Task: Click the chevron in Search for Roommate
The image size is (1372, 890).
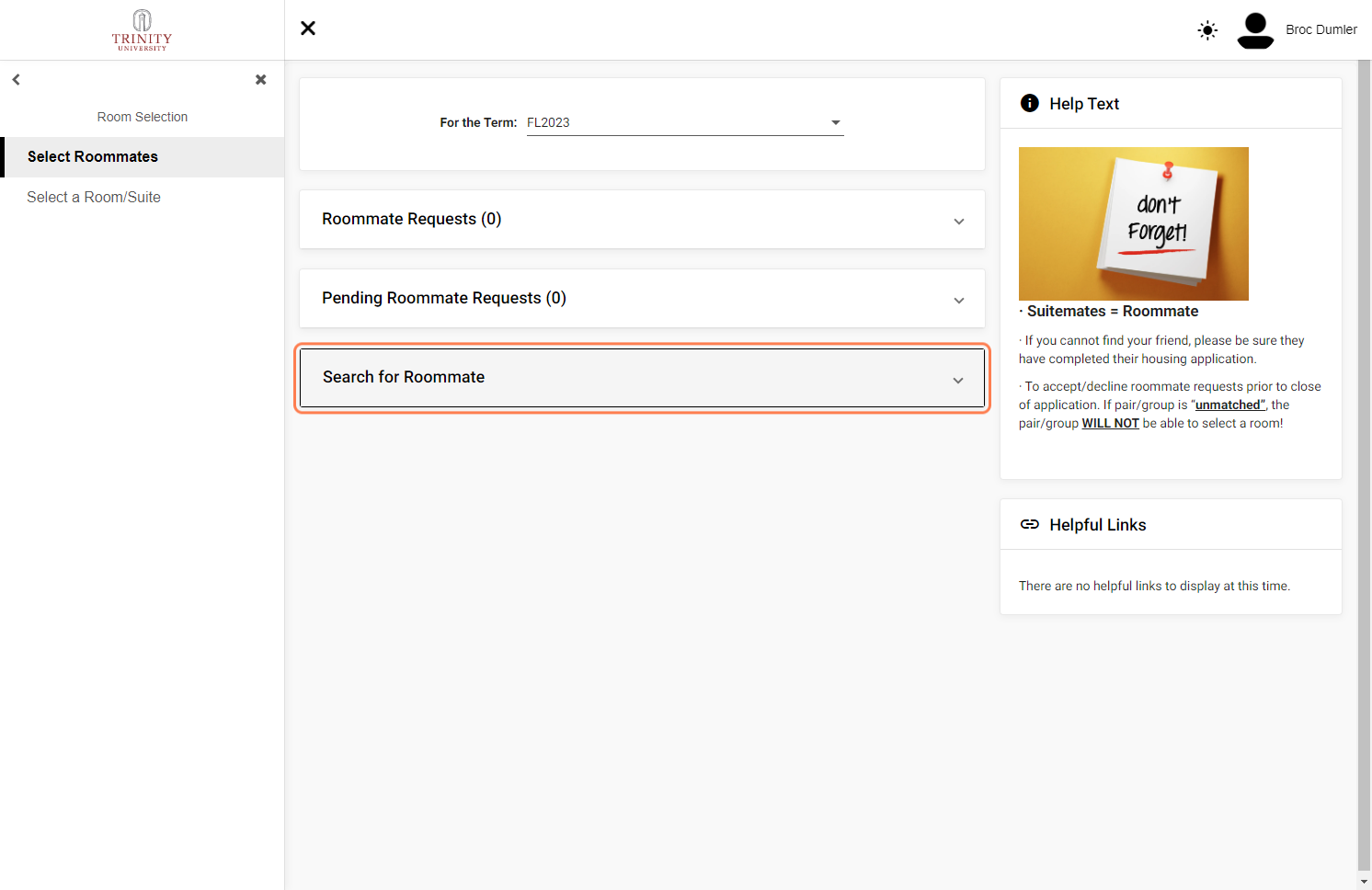Action: [958, 380]
